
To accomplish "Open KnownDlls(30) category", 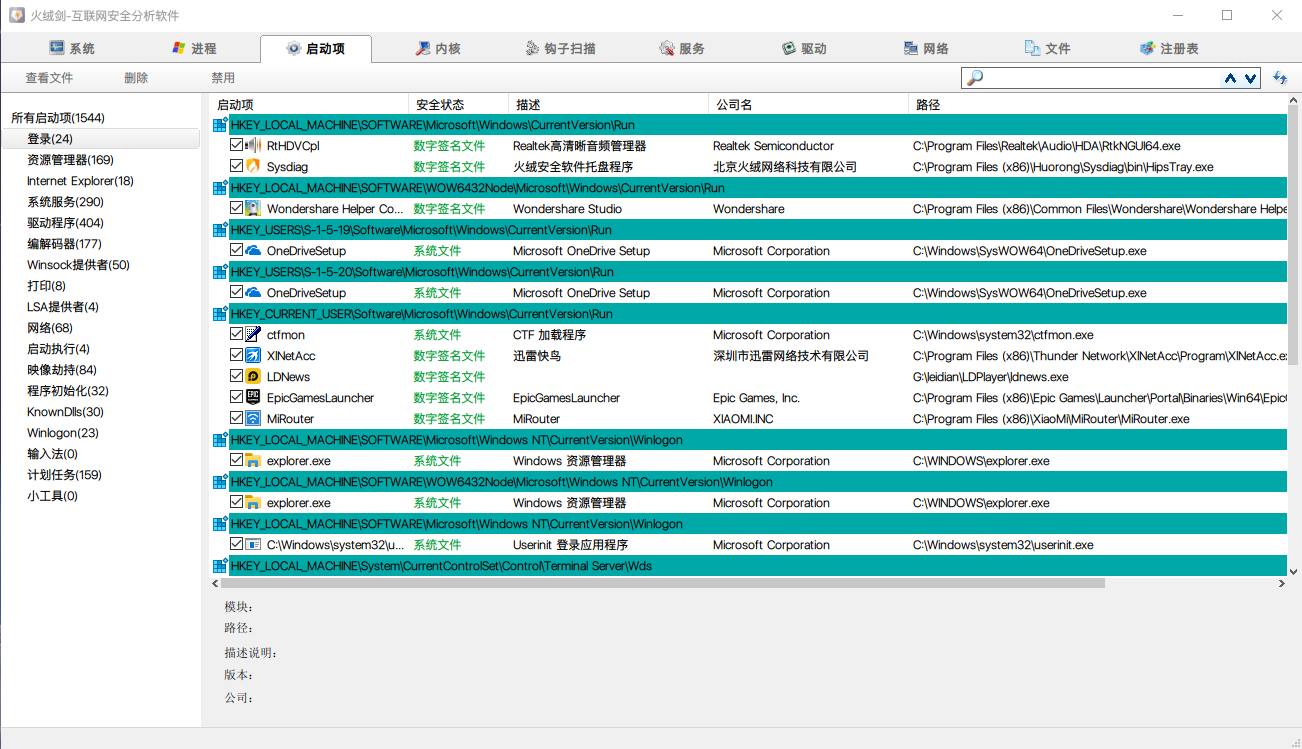I will click(65, 412).
